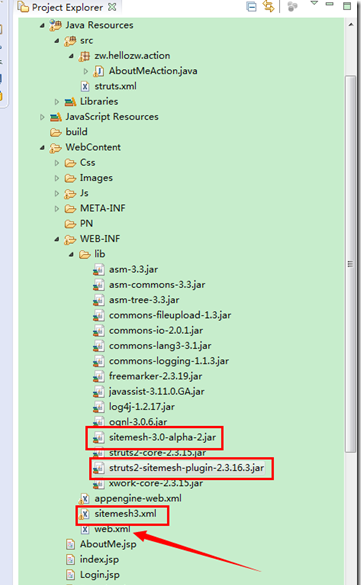The image size is (361, 585).
Task: Close the Project Explorer tab
Action: click(x=112, y=7)
